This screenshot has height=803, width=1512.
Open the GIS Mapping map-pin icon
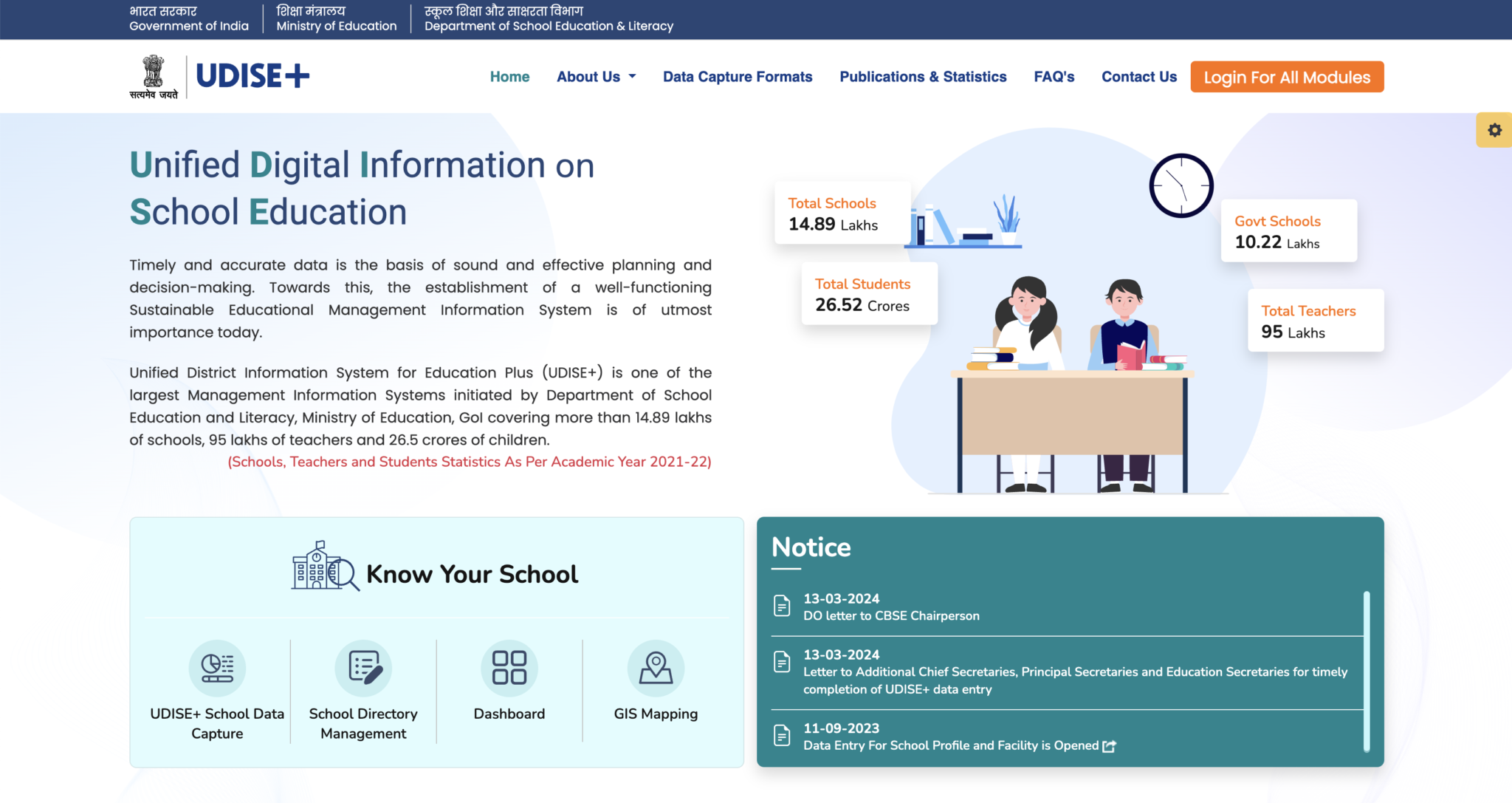656,667
